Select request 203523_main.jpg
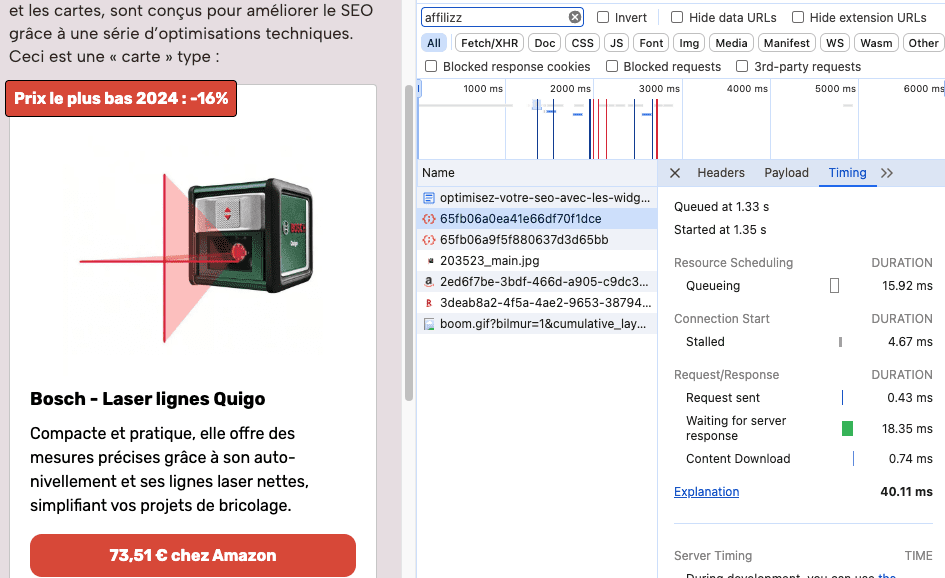 pyautogui.click(x=537, y=261)
